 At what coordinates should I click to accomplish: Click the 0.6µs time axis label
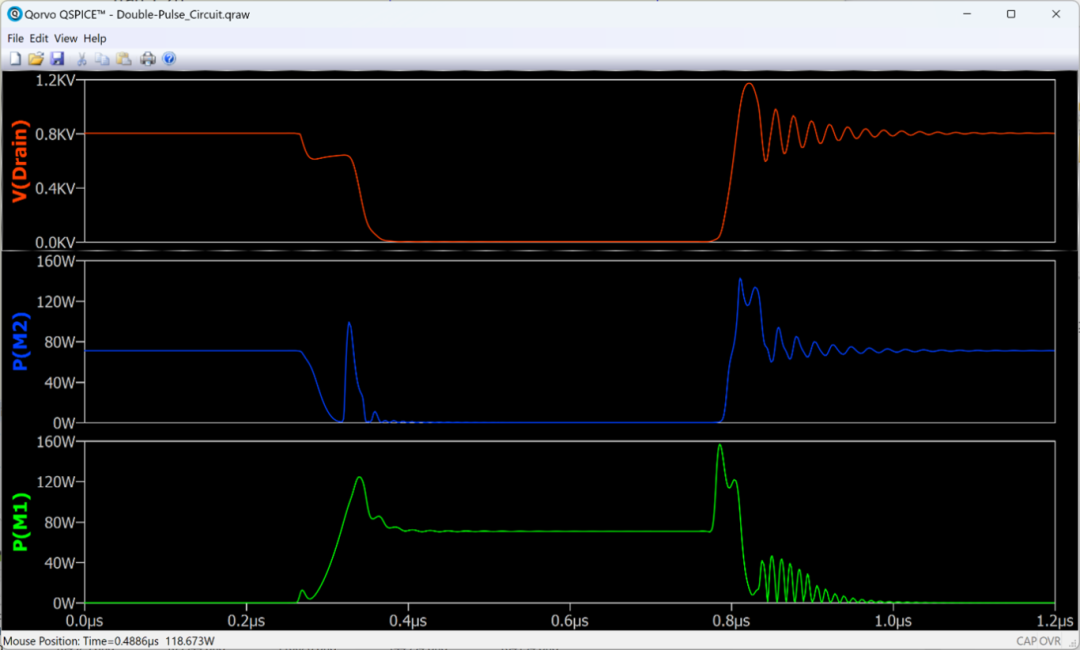[x=570, y=620]
